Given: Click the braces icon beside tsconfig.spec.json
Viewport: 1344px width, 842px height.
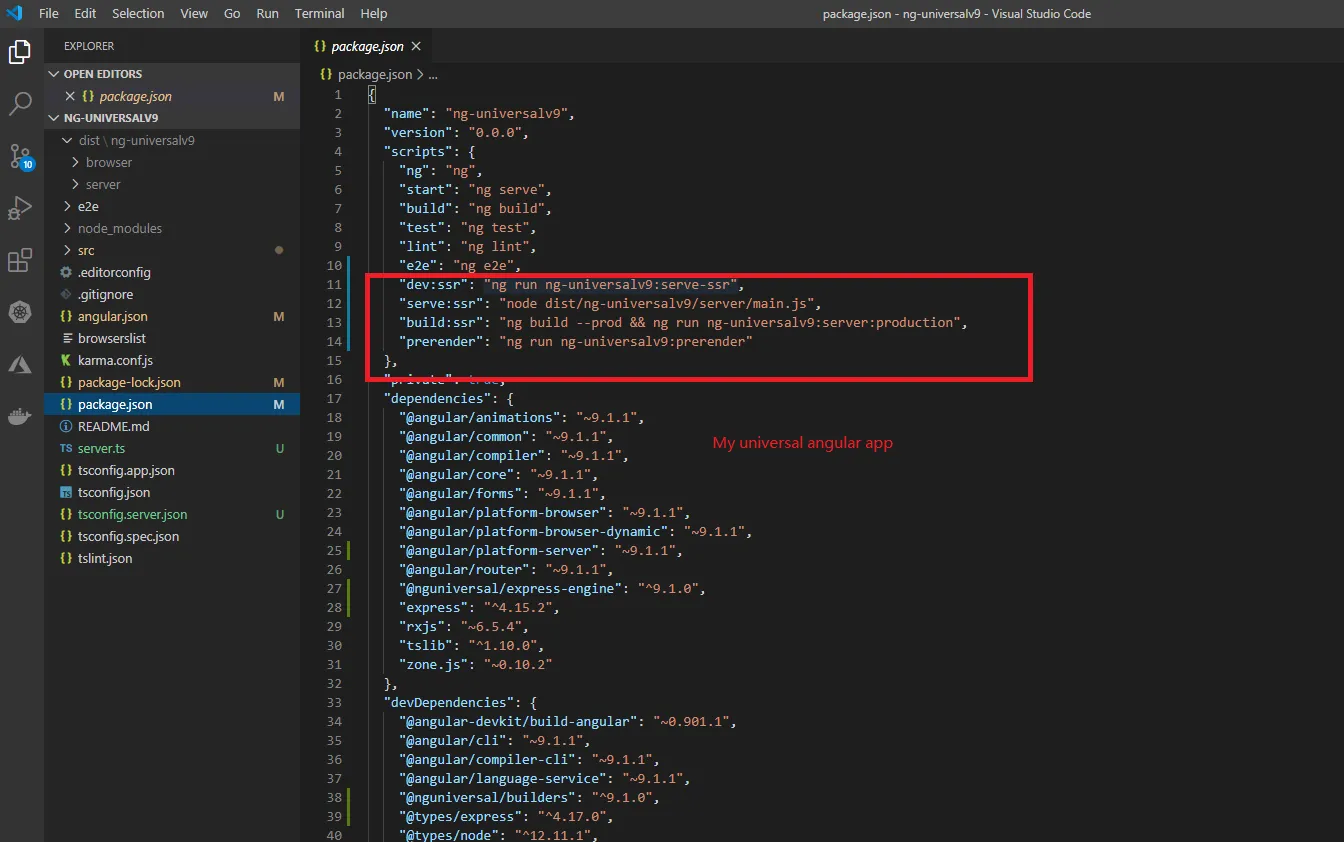Looking at the screenshot, I should pos(66,537).
